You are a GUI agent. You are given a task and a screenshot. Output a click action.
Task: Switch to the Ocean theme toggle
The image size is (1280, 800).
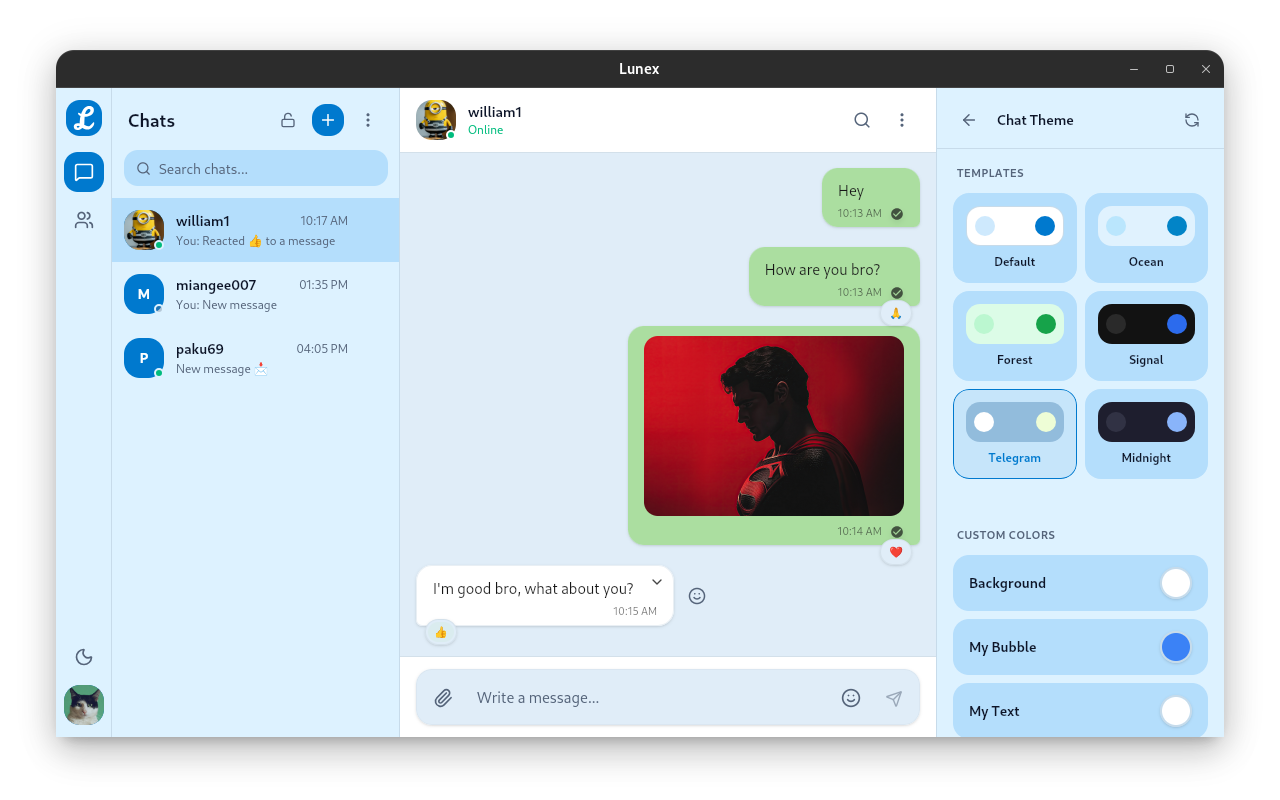[x=1146, y=226]
